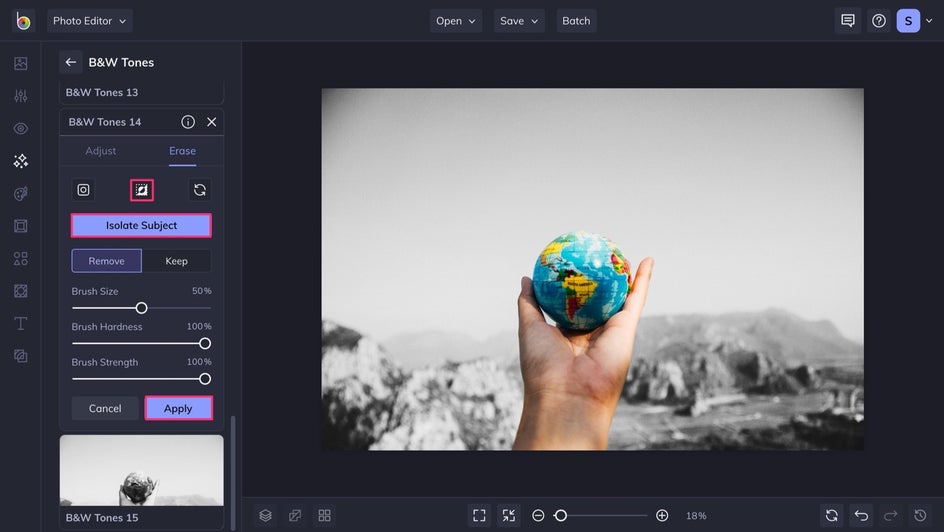Click the Brush Size slider handle

141,308
